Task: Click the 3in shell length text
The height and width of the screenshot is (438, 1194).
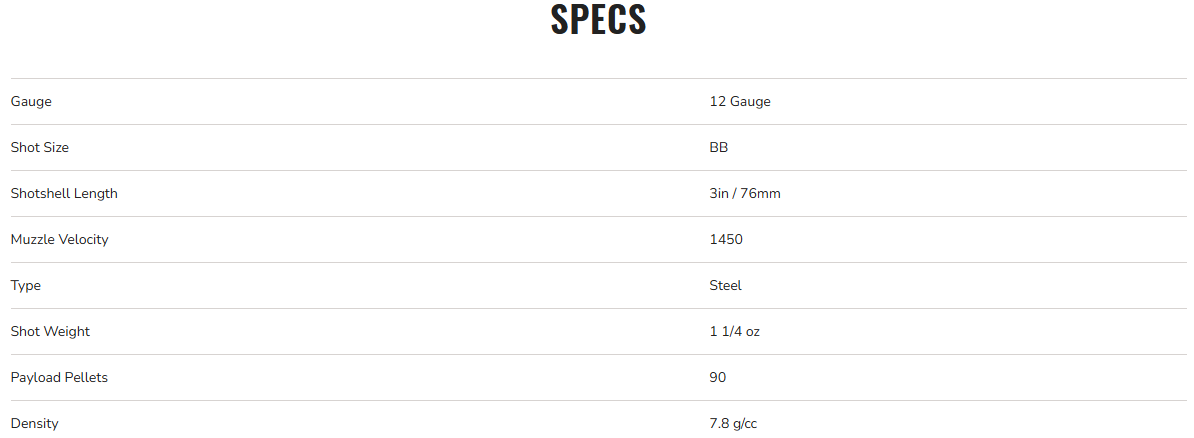Action: [x=719, y=193]
